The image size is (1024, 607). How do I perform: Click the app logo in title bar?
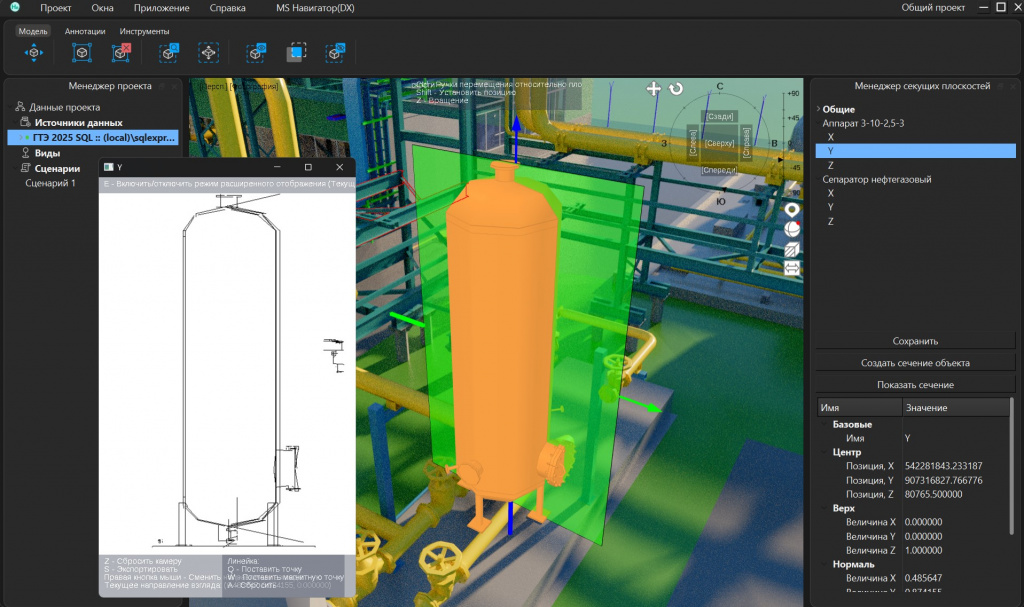(14, 8)
